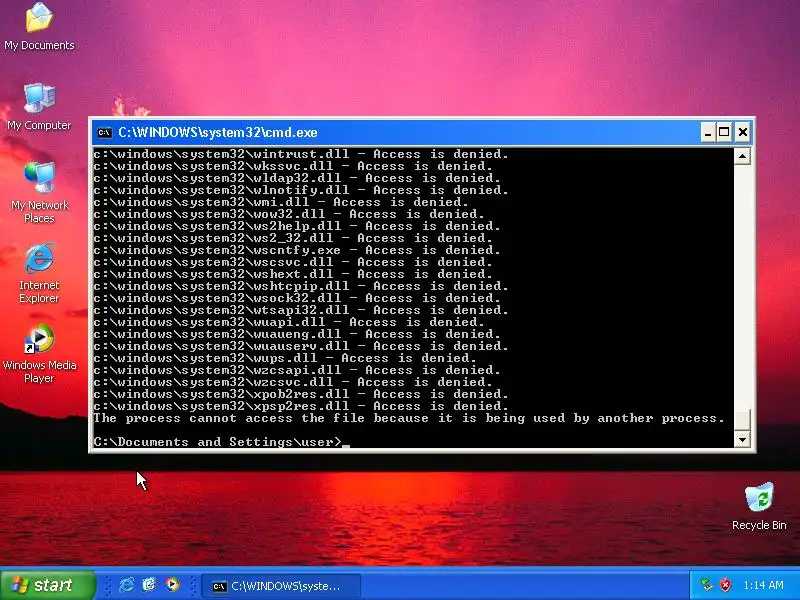
Task: Close the cmd.exe window
Action: [743, 133]
